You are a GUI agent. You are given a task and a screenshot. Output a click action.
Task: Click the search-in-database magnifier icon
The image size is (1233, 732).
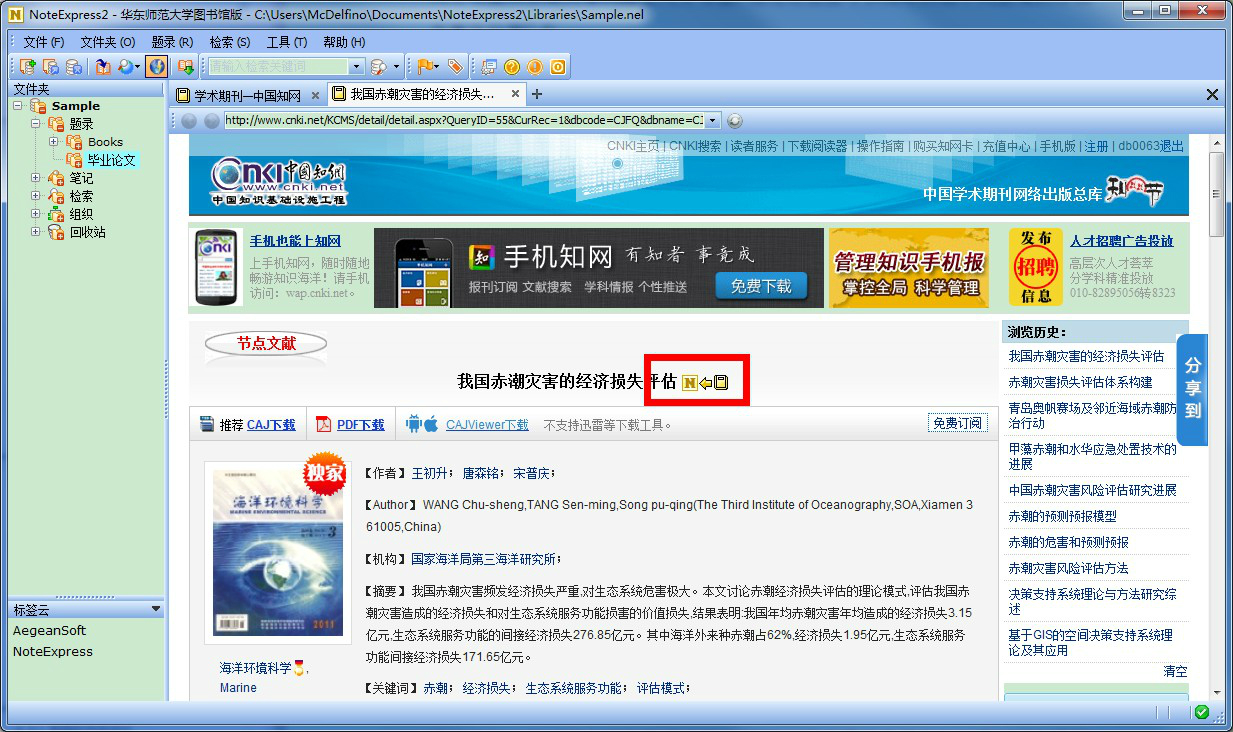click(x=379, y=67)
